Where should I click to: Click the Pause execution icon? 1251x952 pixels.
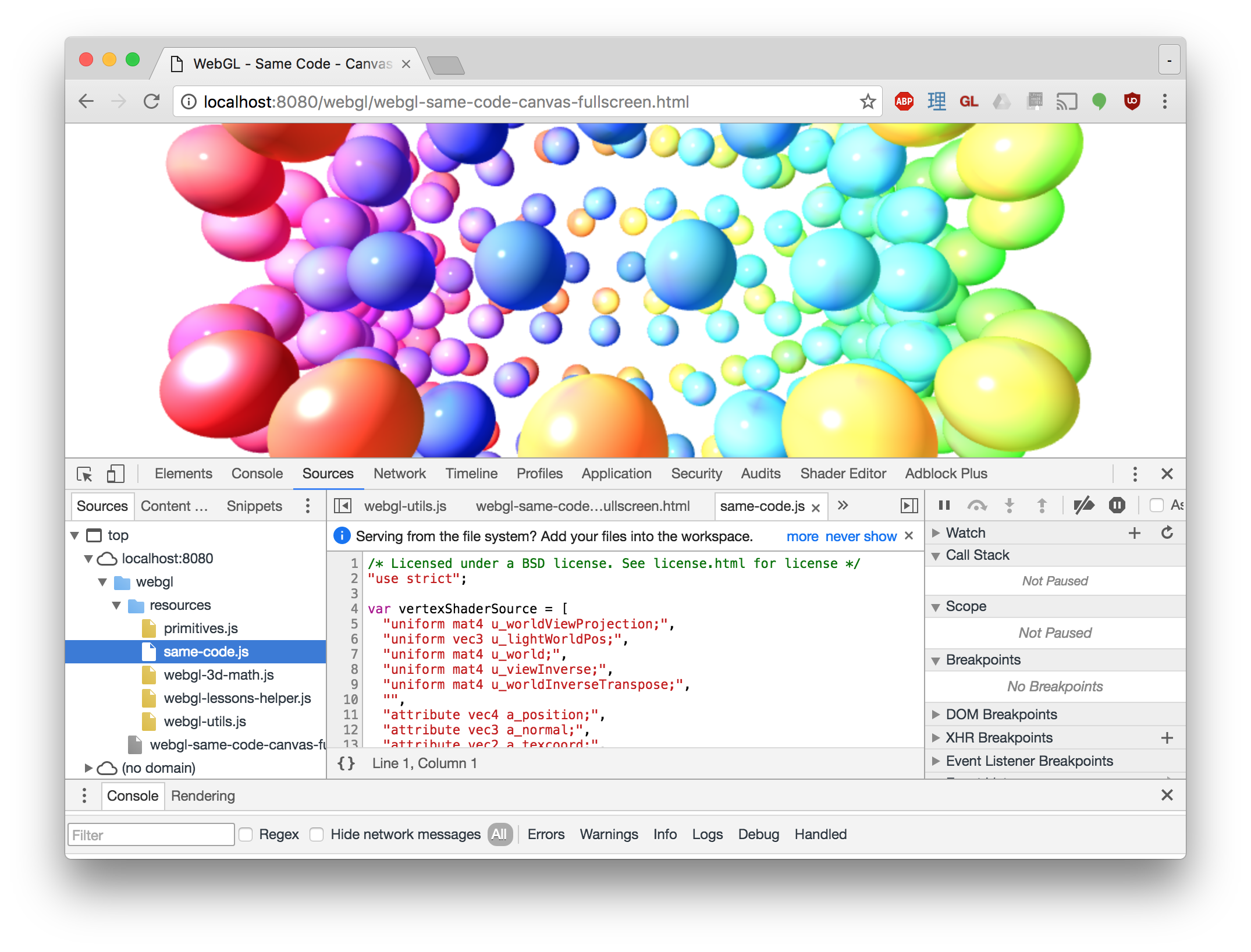tap(945, 504)
